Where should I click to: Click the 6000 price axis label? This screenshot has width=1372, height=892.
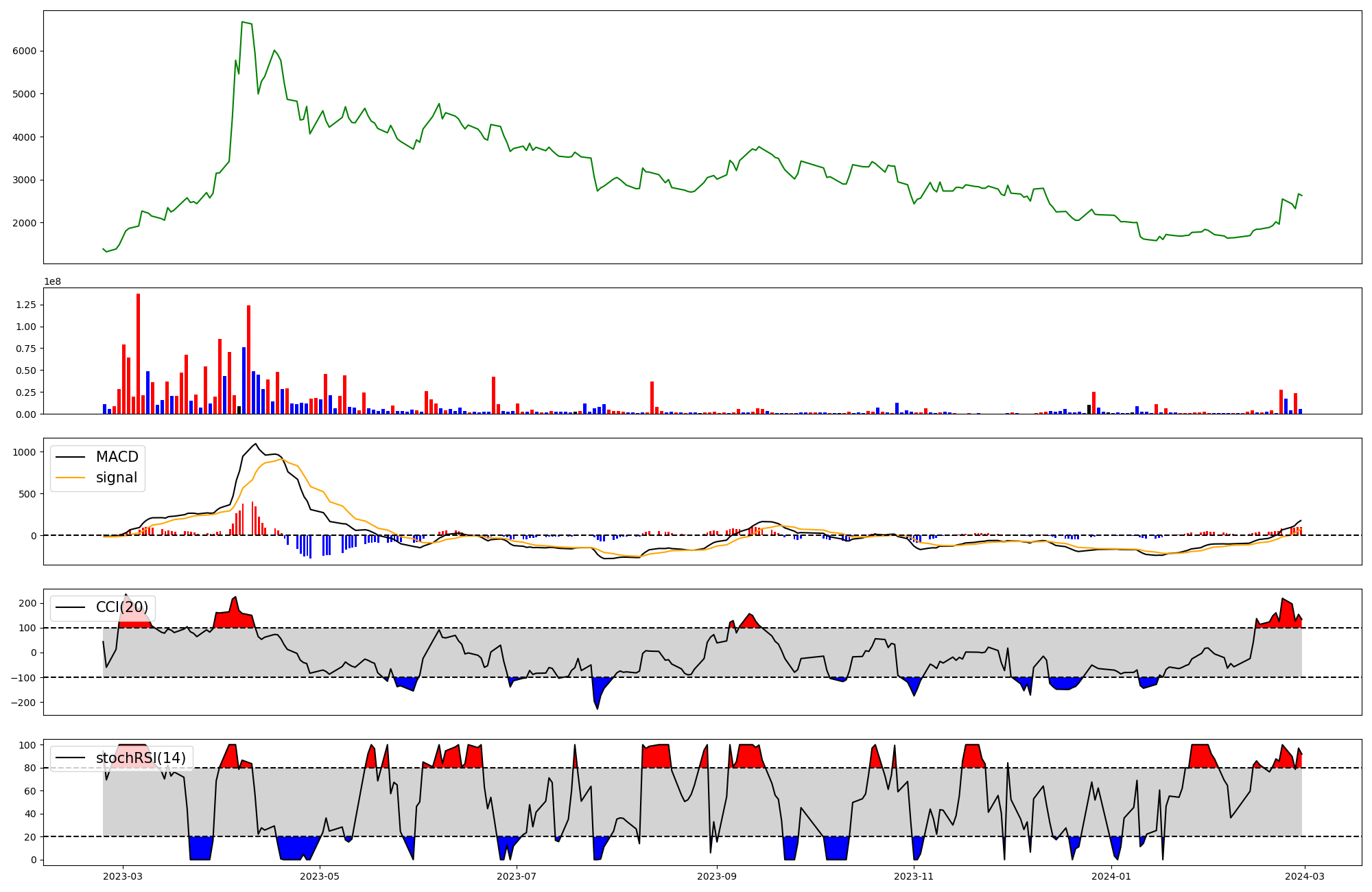pyautogui.click(x=25, y=51)
